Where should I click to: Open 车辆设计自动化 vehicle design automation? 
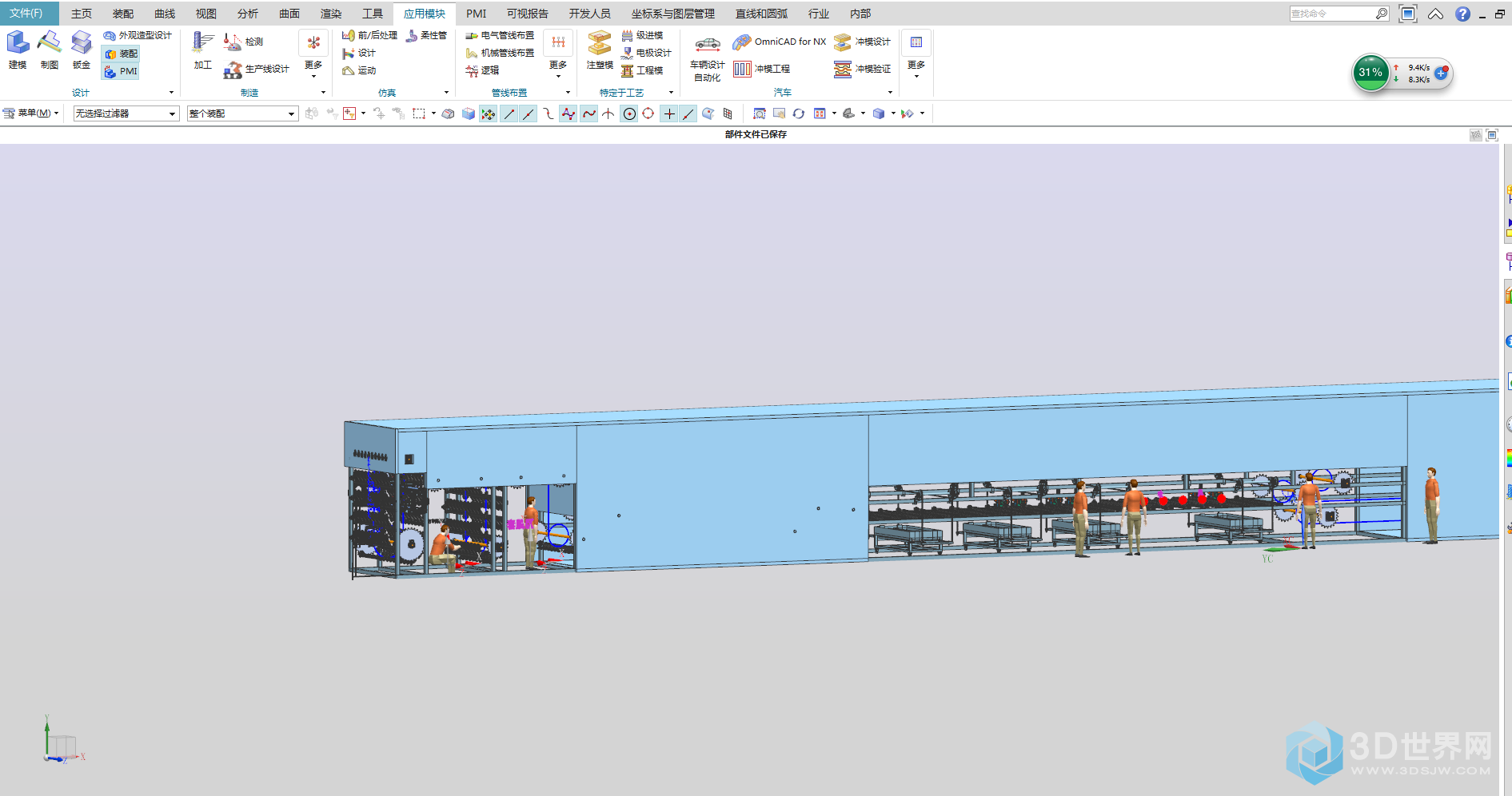[707, 58]
